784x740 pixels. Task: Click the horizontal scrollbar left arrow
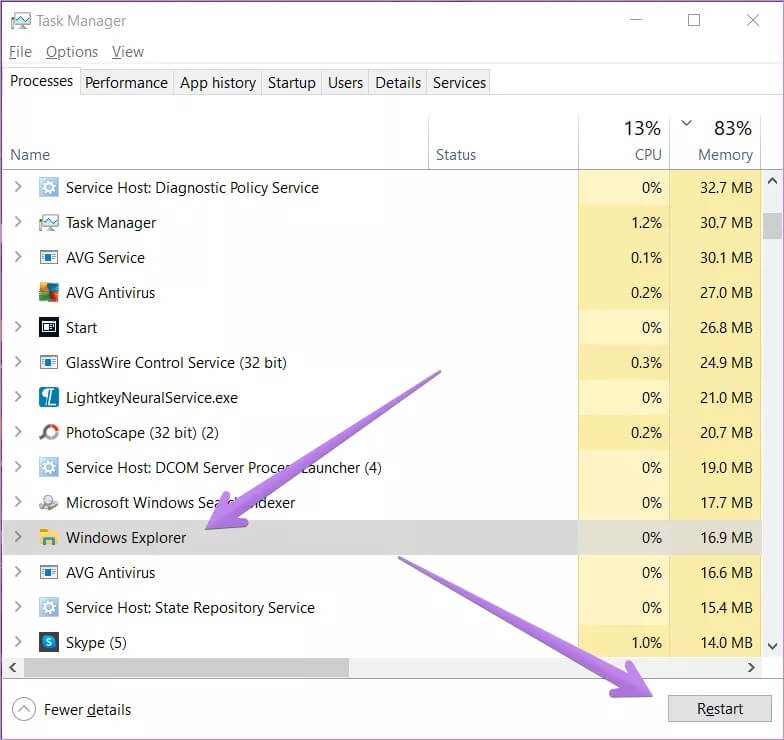tap(13, 668)
